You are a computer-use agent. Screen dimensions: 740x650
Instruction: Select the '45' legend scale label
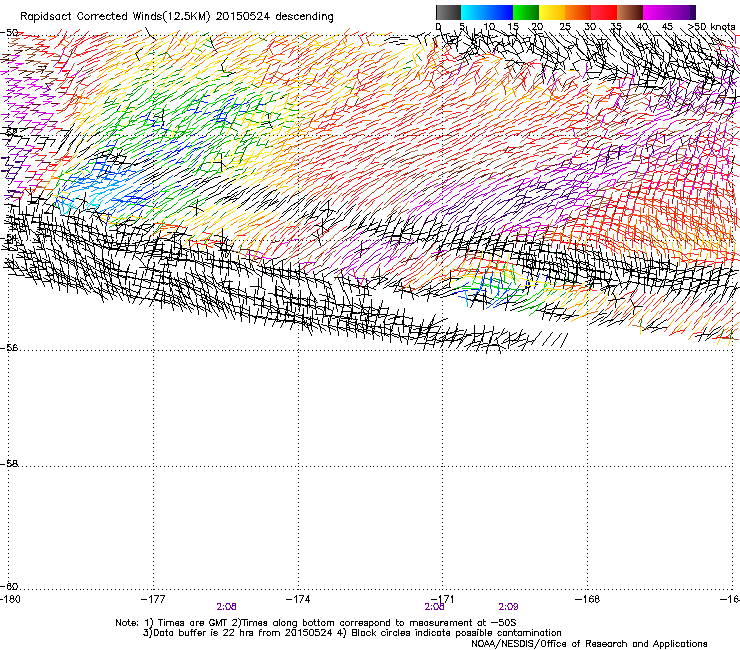coord(667,26)
